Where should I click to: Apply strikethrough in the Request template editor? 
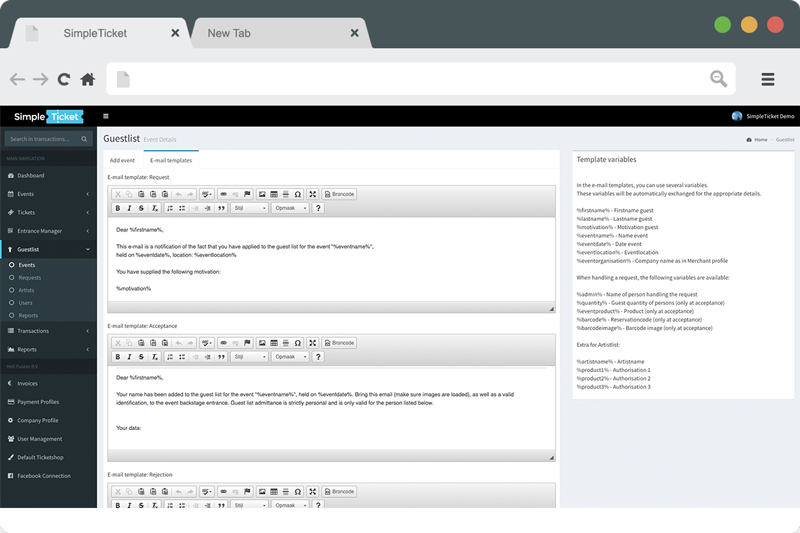[x=141, y=208]
